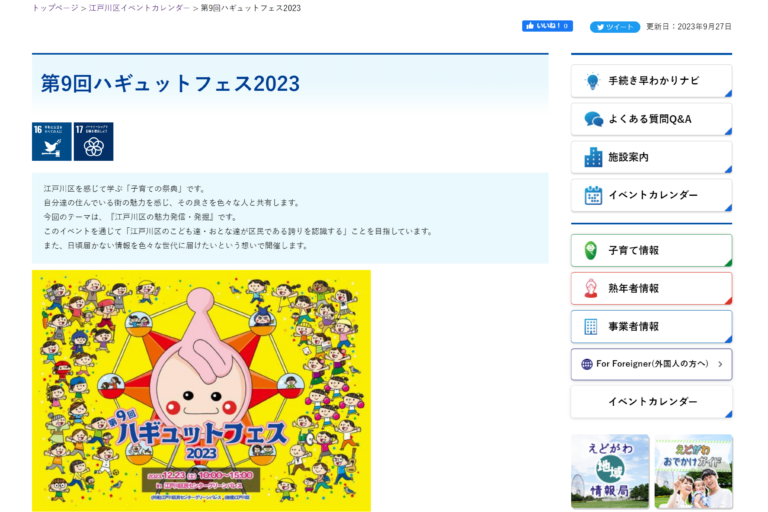
Task: Open the えどがわ地域情報局 banner thumbnail
Action: 610,471
